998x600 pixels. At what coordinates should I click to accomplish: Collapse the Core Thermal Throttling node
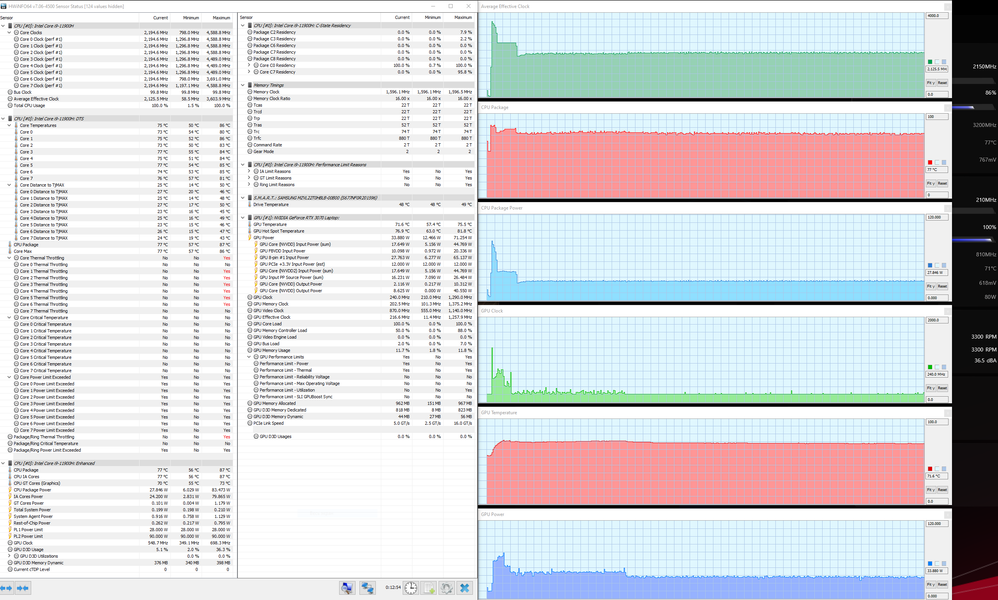click(x=10, y=258)
